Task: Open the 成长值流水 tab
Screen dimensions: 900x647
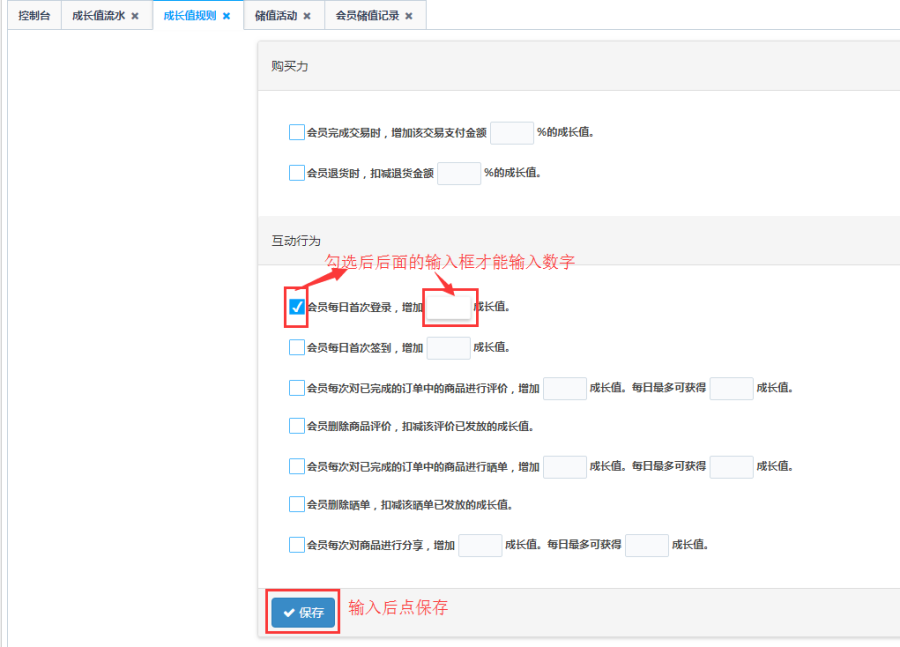Action: (98, 16)
